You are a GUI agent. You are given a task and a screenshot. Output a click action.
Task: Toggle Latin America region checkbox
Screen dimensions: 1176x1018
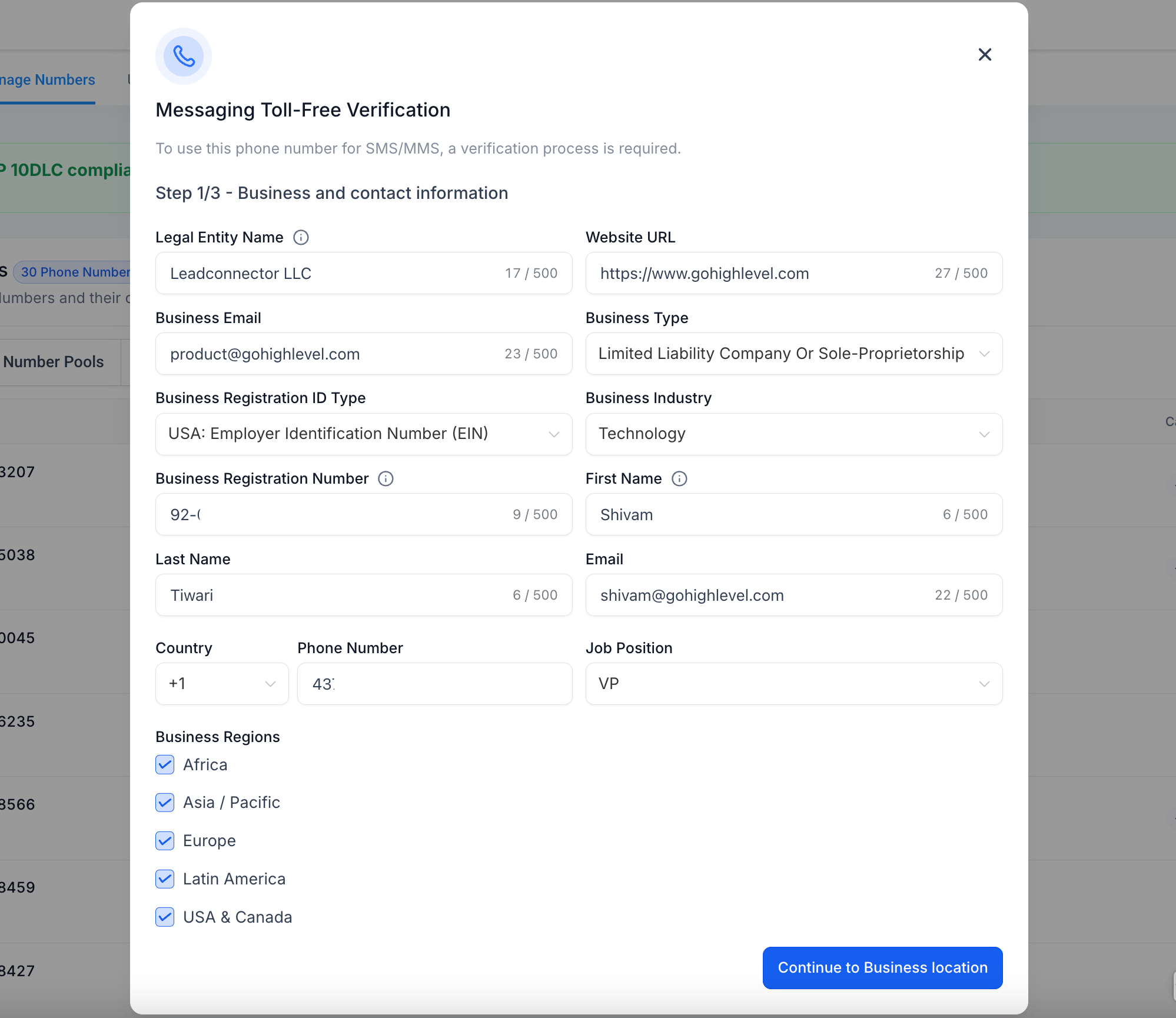click(x=165, y=879)
